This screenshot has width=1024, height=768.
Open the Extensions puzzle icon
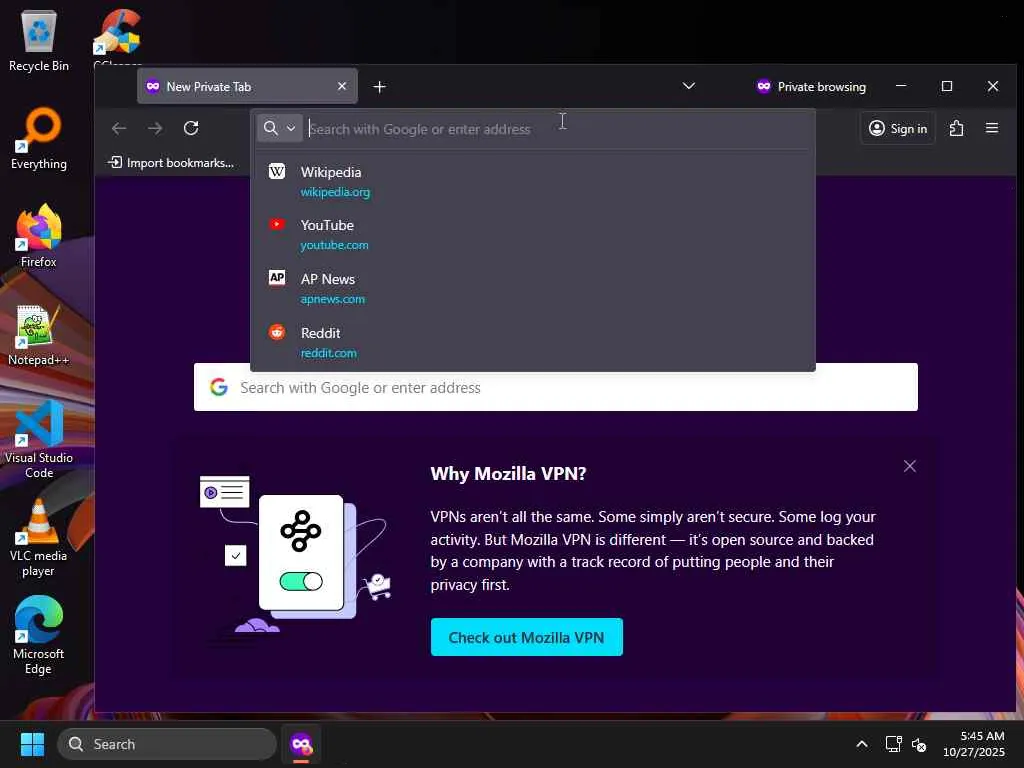957,128
